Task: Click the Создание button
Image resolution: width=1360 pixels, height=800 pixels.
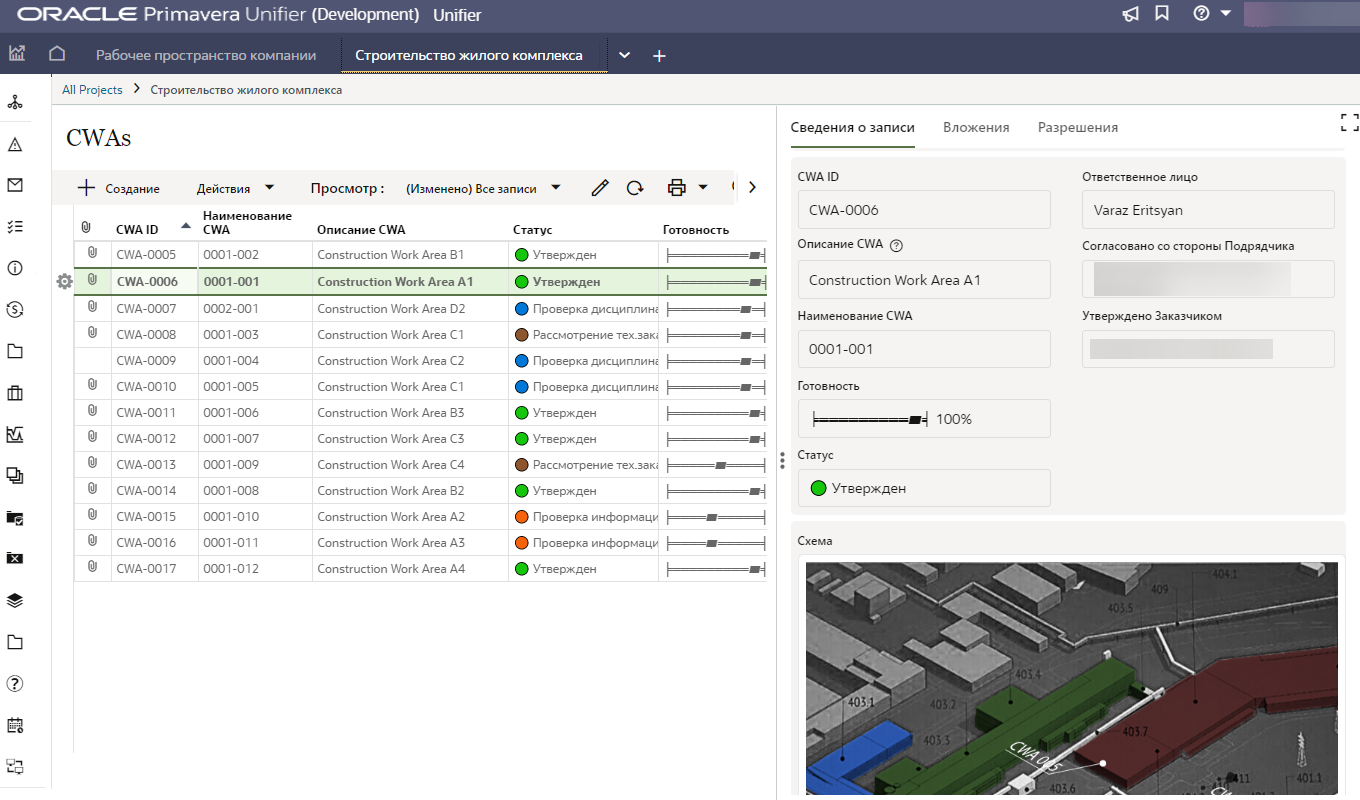Action: (x=119, y=188)
